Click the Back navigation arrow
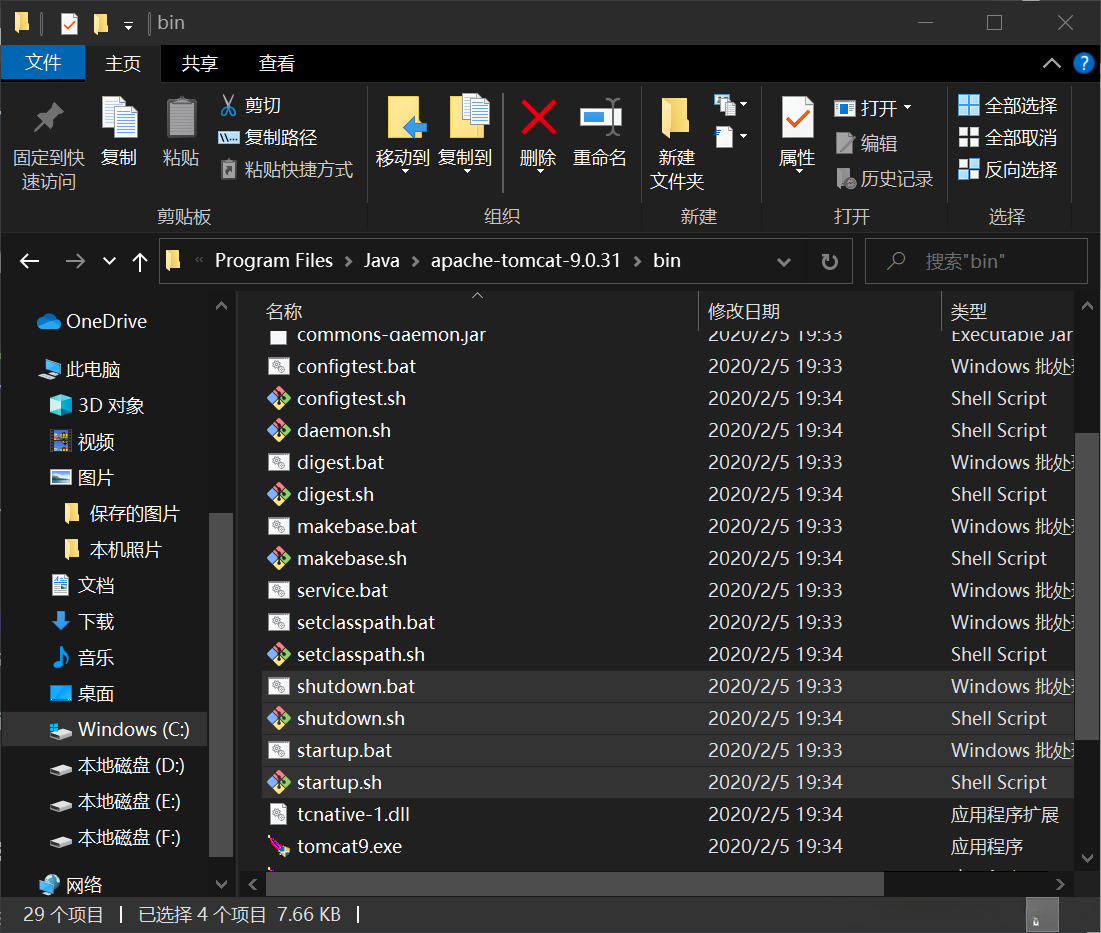The height and width of the screenshot is (933, 1101). pyautogui.click(x=29, y=262)
